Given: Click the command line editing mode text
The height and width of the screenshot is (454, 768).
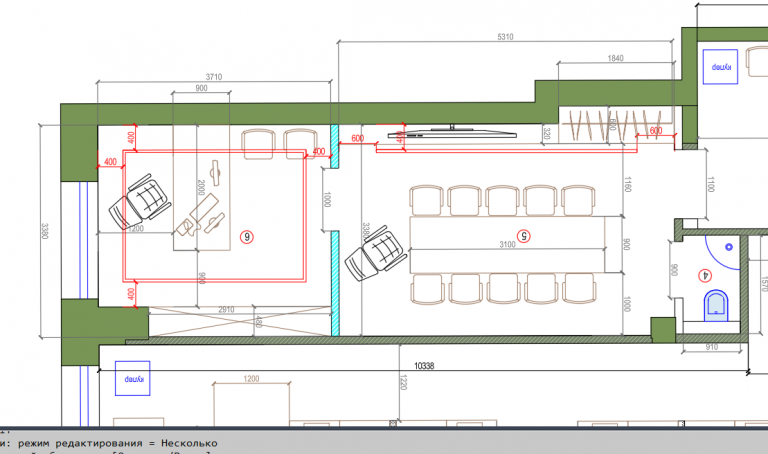Looking at the screenshot, I should point(118,443).
